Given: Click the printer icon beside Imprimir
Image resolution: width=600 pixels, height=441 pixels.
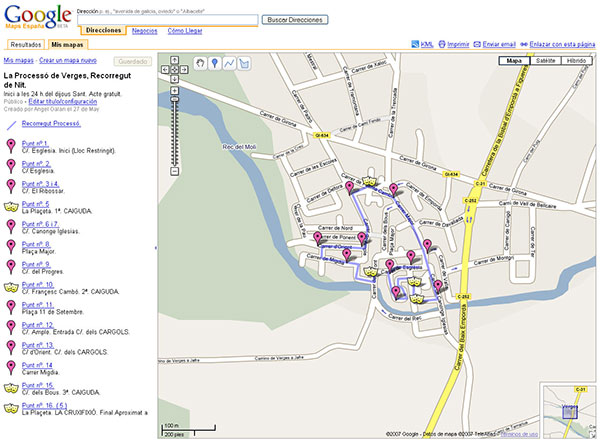Looking at the screenshot, I should coord(442,44).
